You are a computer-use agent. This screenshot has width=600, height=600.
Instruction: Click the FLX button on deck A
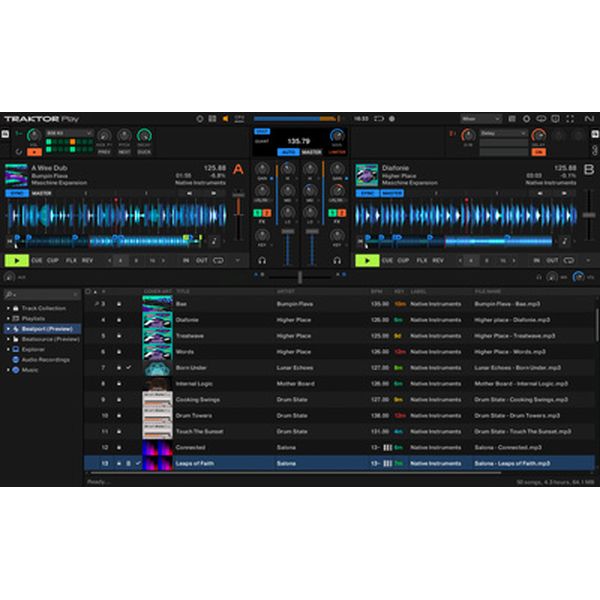click(71, 260)
